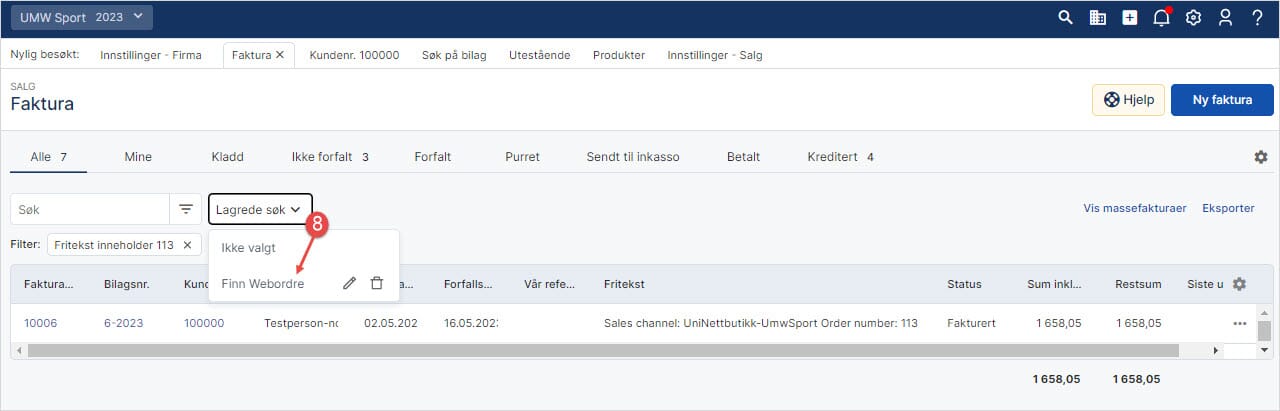The width and height of the screenshot is (1280, 411).
Task: Open the settings gear in top bar
Action: coord(1193,17)
